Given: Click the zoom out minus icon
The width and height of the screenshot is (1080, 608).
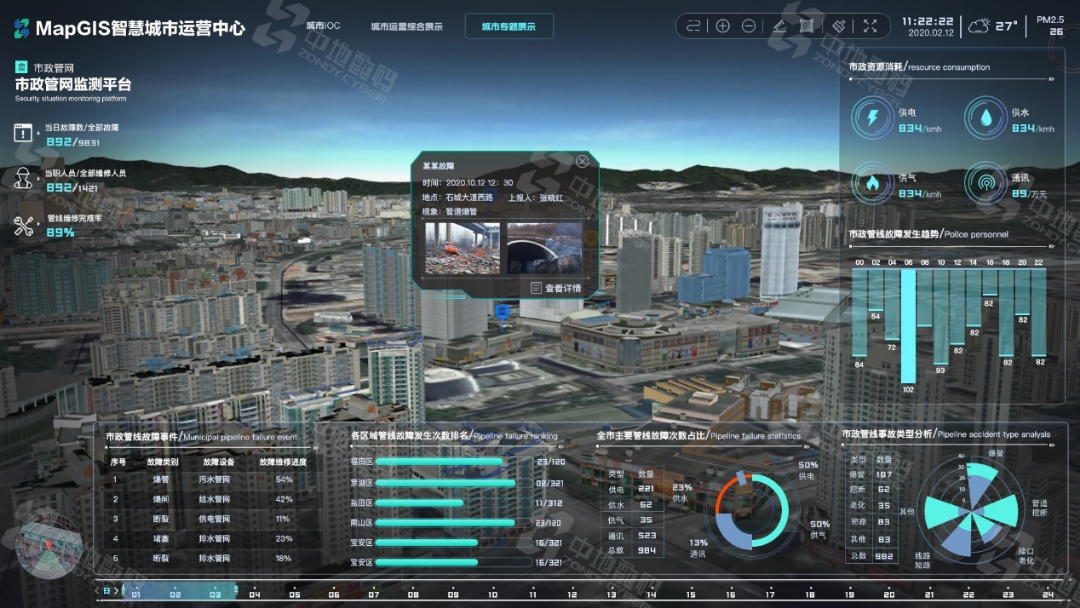Looking at the screenshot, I should pos(749,26).
